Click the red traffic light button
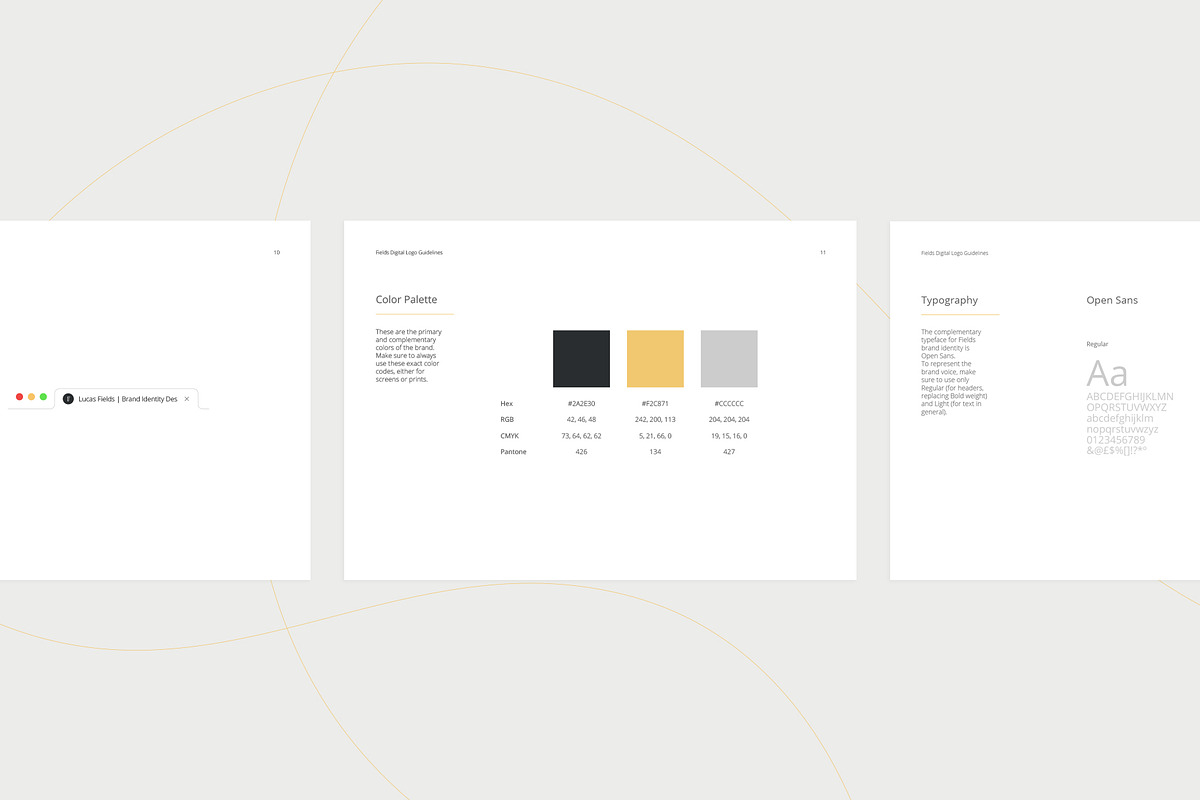The width and height of the screenshot is (1200, 800). tap(19, 396)
